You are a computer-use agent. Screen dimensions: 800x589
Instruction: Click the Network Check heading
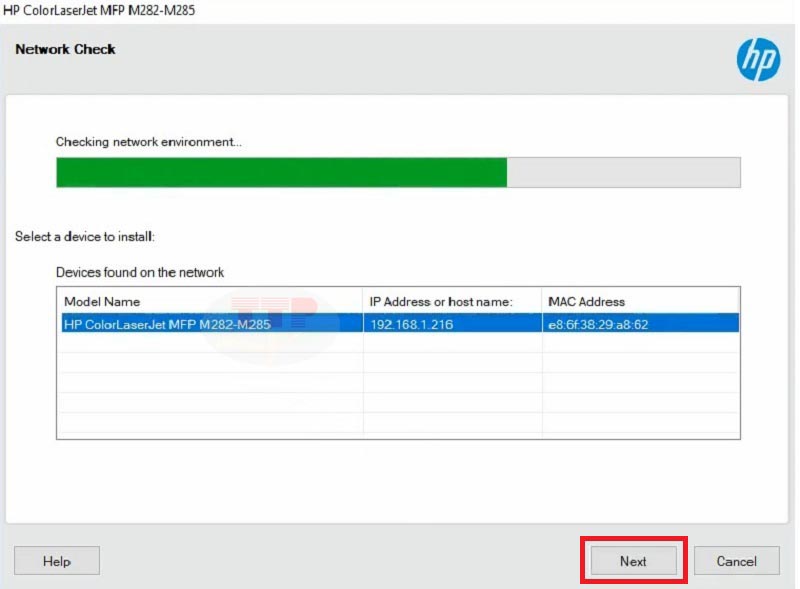tap(65, 49)
